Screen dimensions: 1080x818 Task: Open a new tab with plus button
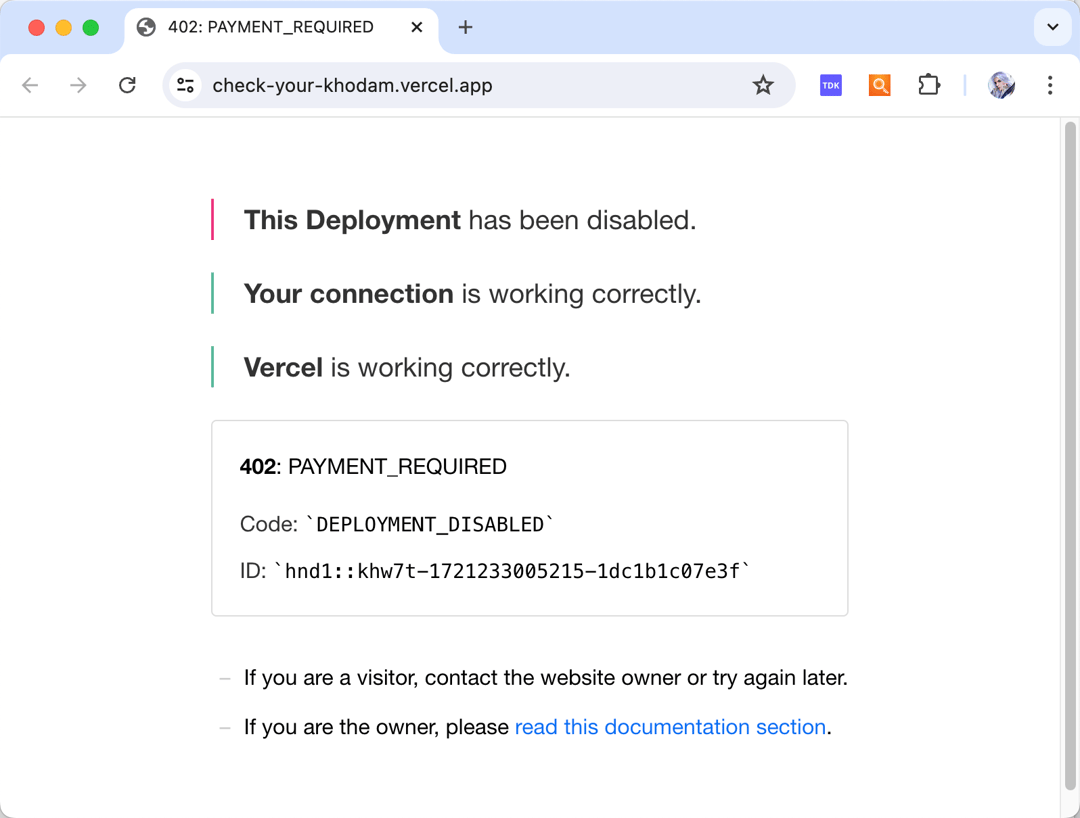(x=465, y=27)
